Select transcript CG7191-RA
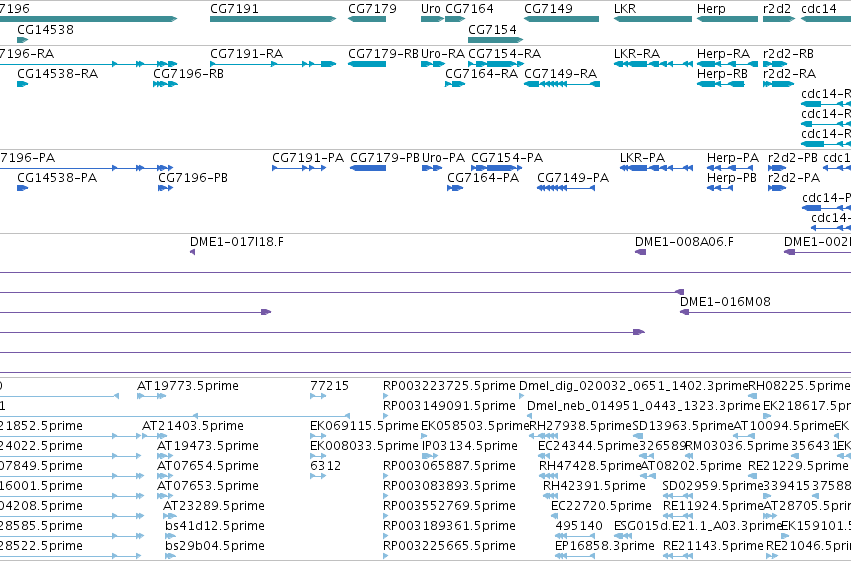Viewport: 851px width, 561px height. pos(273,64)
